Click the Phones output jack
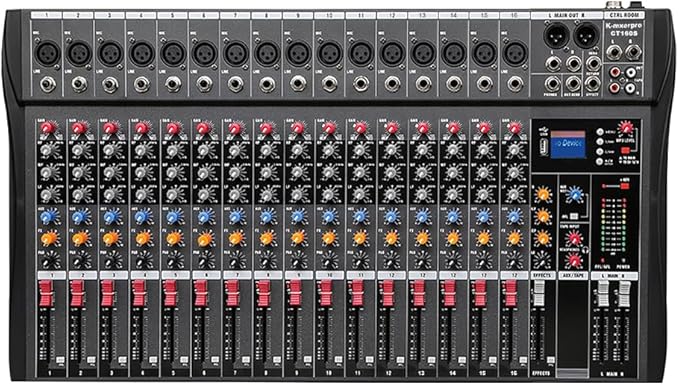679x385 pixels. click(x=552, y=84)
